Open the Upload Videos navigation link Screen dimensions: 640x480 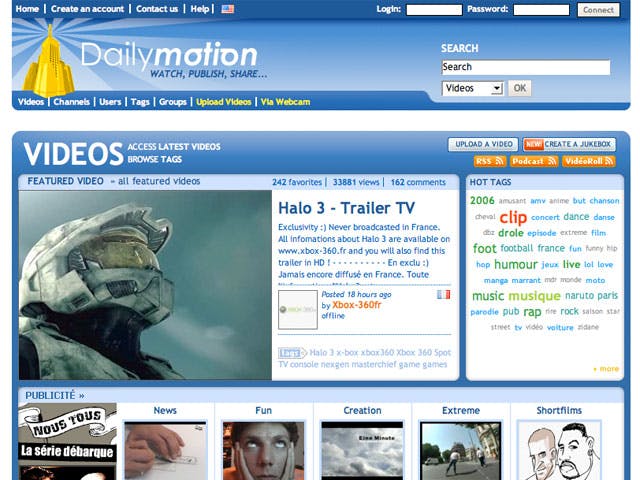click(223, 102)
